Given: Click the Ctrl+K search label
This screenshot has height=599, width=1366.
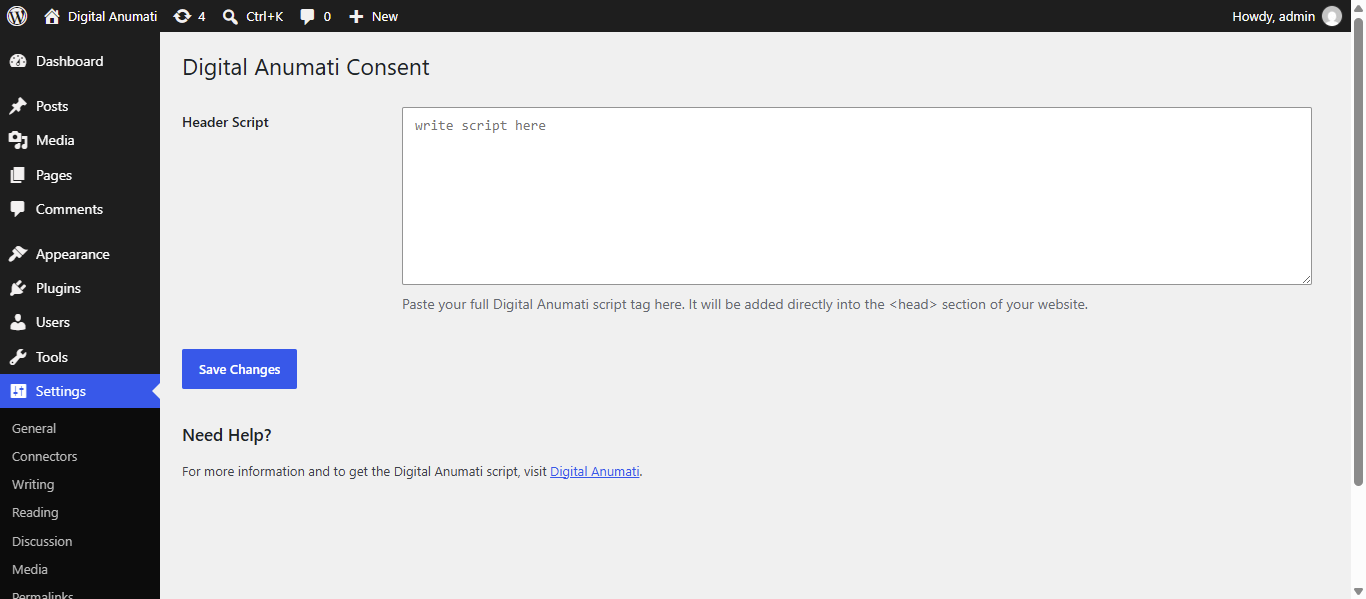Looking at the screenshot, I should coord(265,16).
